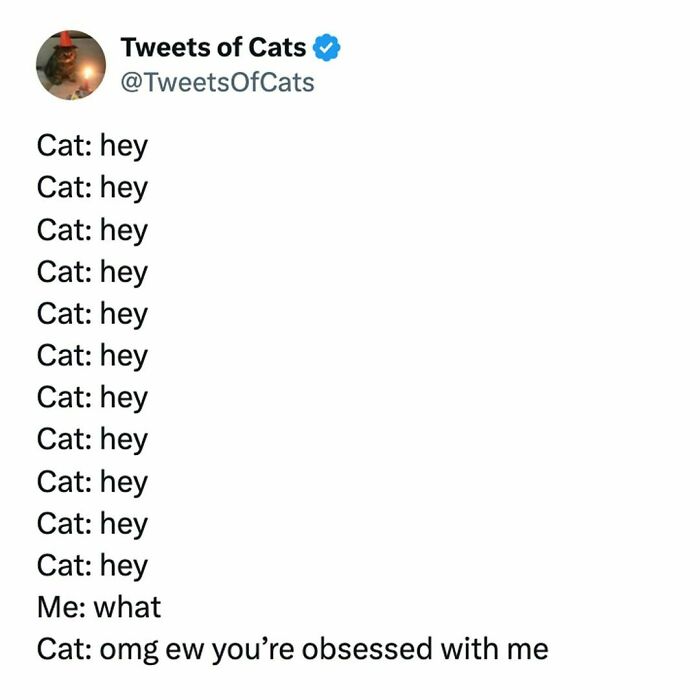Screen dimensions: 700x700
Task: Open the Tweets of Cats display name
Action: [213, 47]
